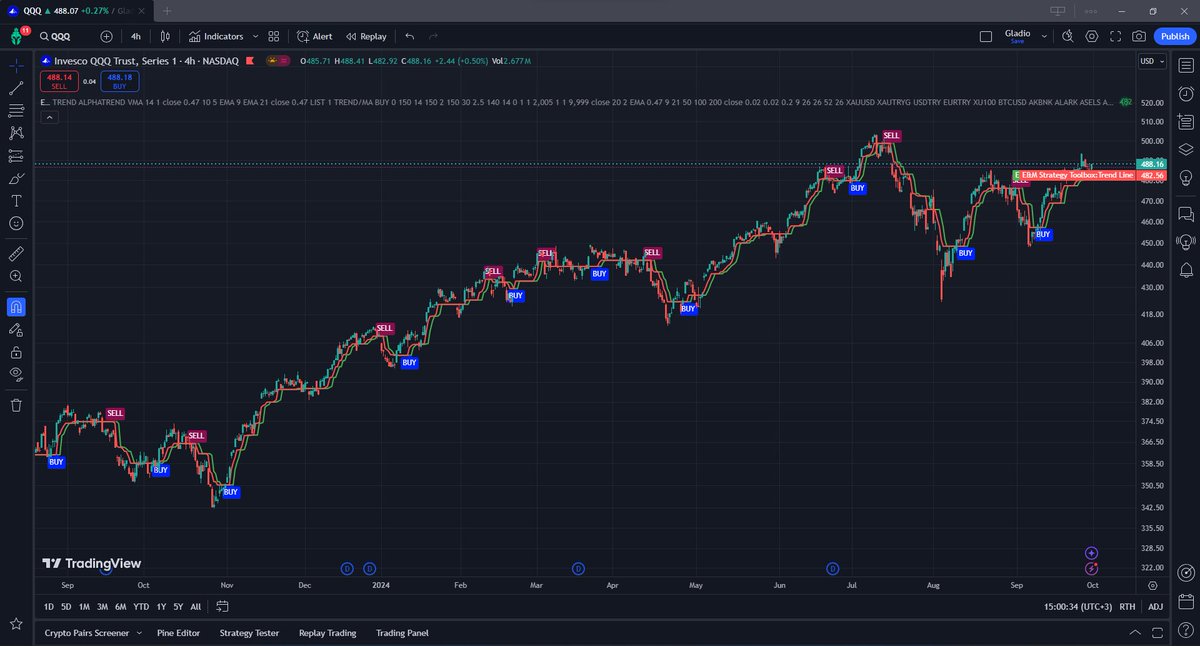Select the brush drawing tool
1200x646 pixels.
[16, 178]
